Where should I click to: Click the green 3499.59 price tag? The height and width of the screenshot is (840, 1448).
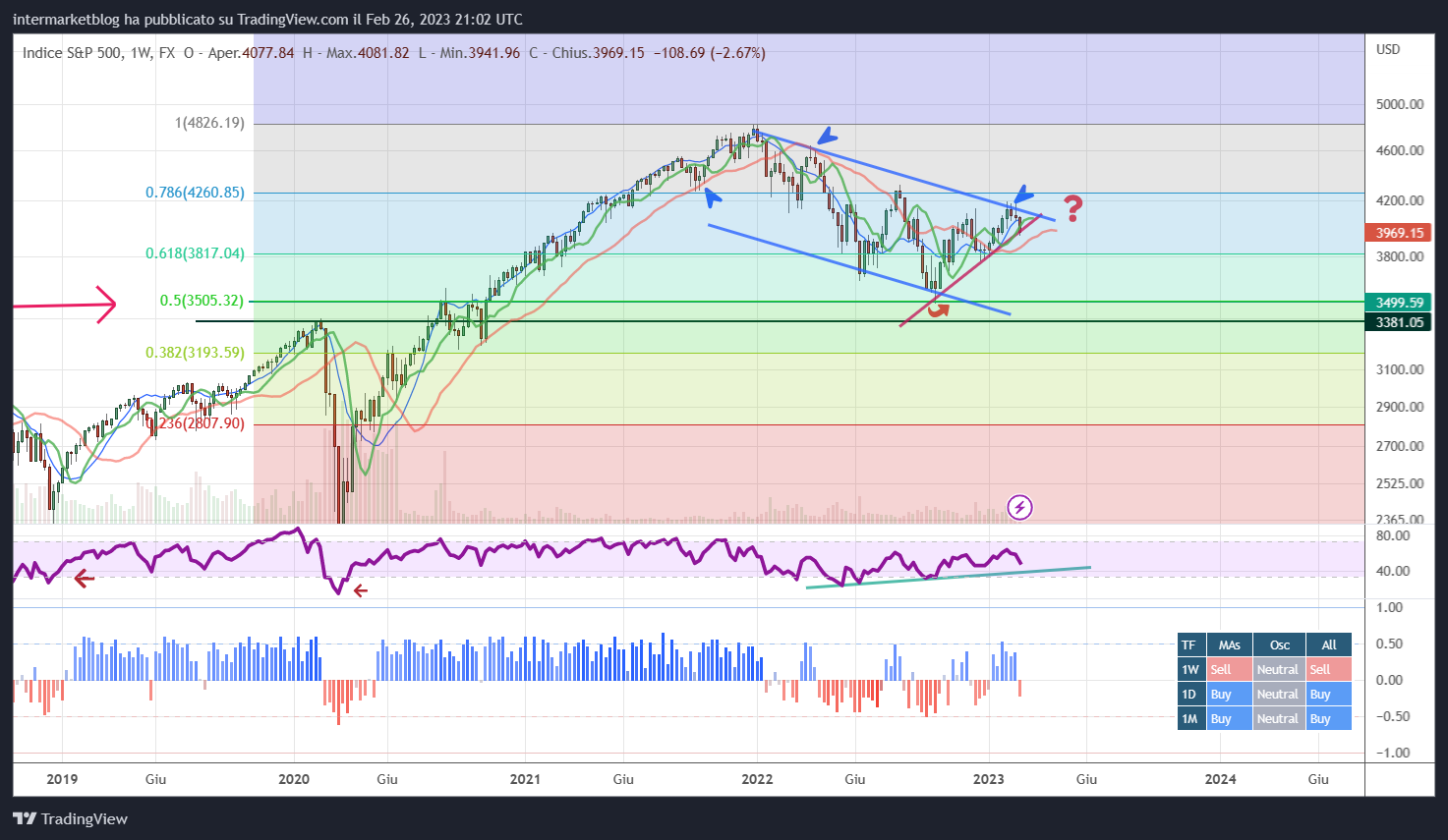click(x=1399, y=303)
